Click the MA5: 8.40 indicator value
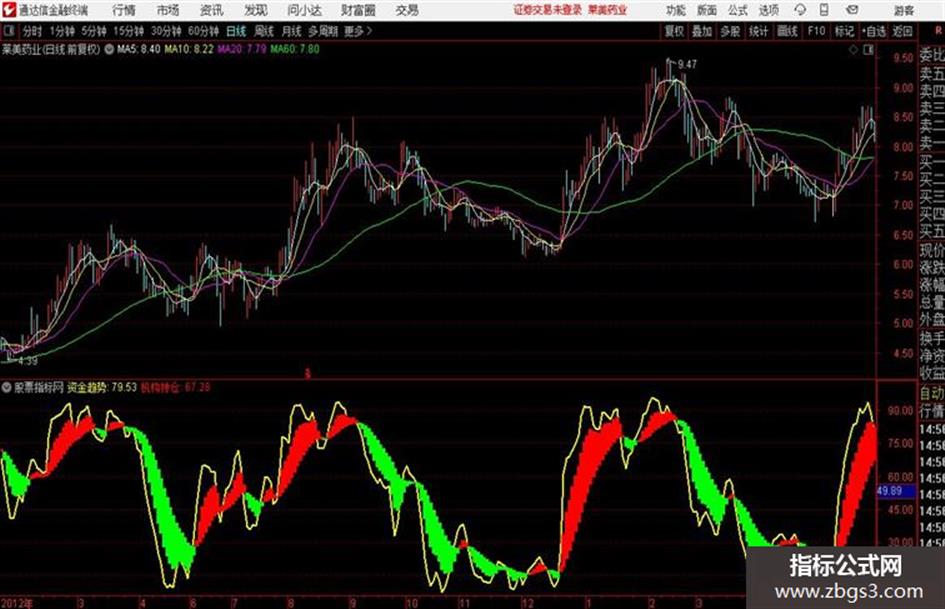 [139, 49]
